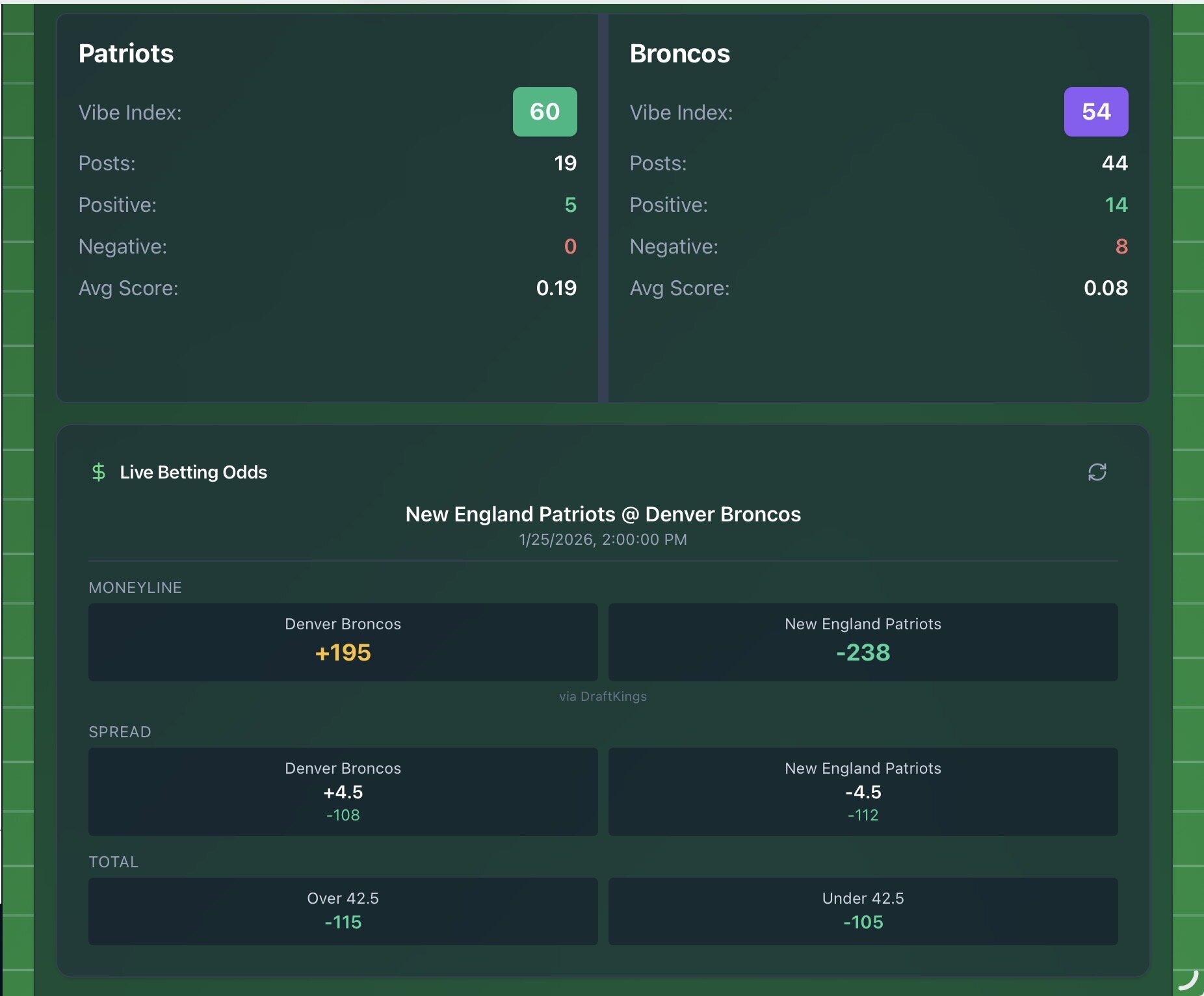Viewport: 1204px width, 996px height.
Task: Click the Broncos Vibe Index 54 badge
Action: (1095, 112)
